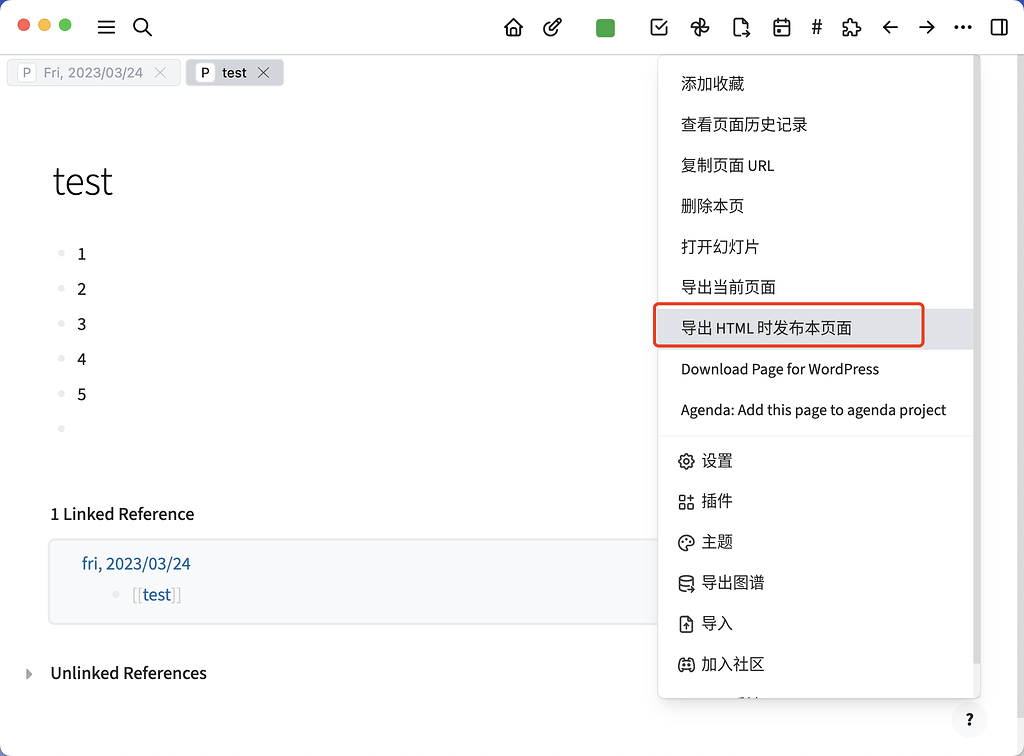
Task: Open the home page icon
Action: coord(513,27)
